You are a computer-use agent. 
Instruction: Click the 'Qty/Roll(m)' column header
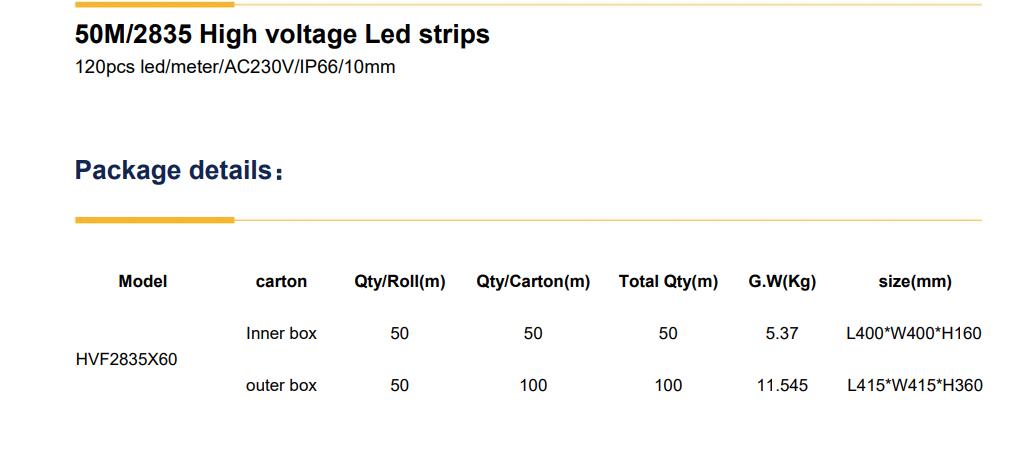pos(400,282)
